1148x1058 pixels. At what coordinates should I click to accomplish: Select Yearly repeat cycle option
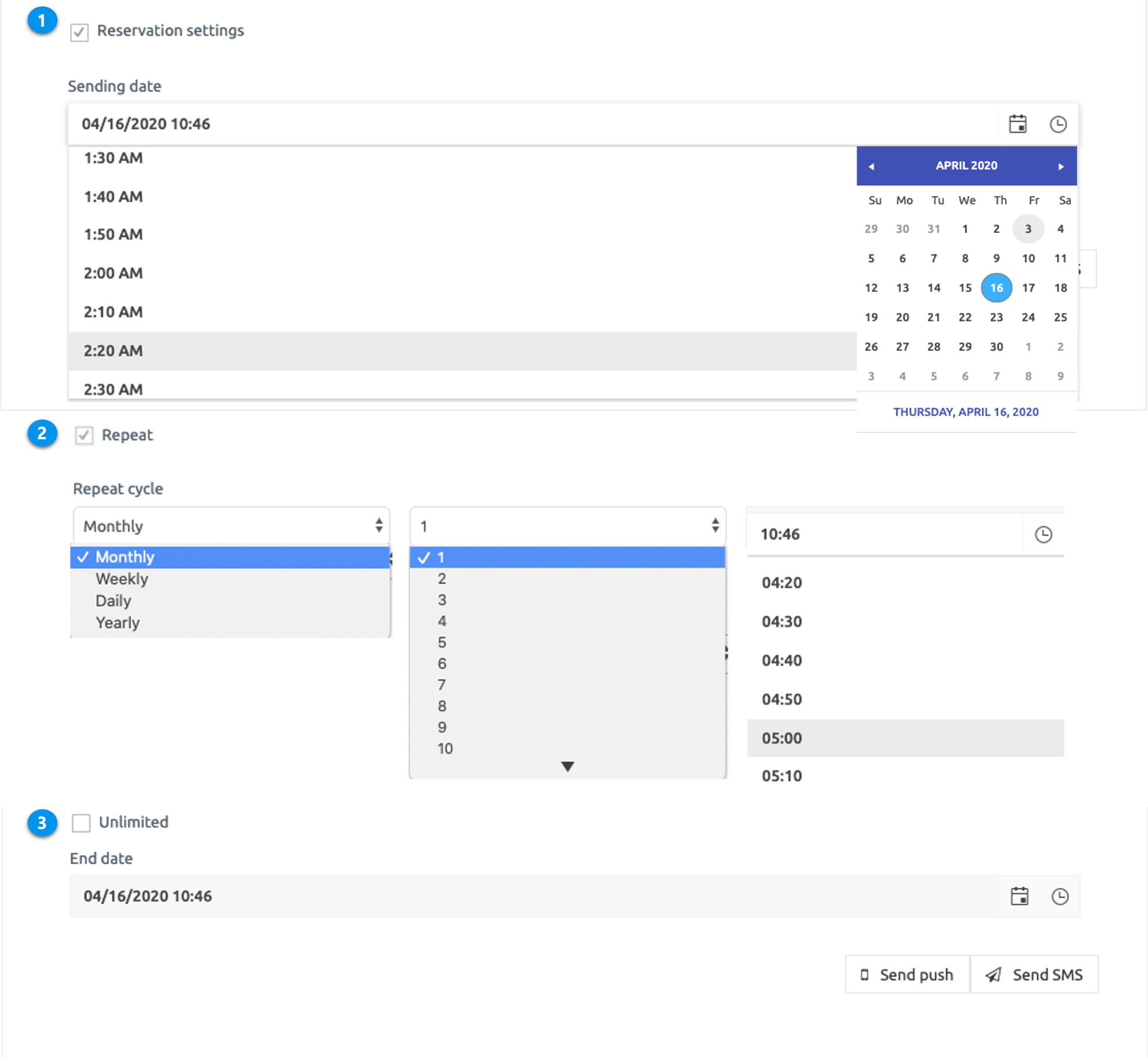[x=118, y=623]
